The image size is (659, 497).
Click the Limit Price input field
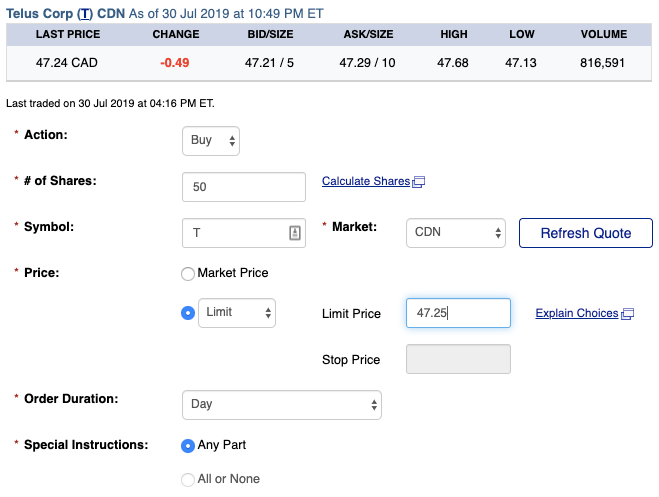pyautogui.click(x=458, y=313)
